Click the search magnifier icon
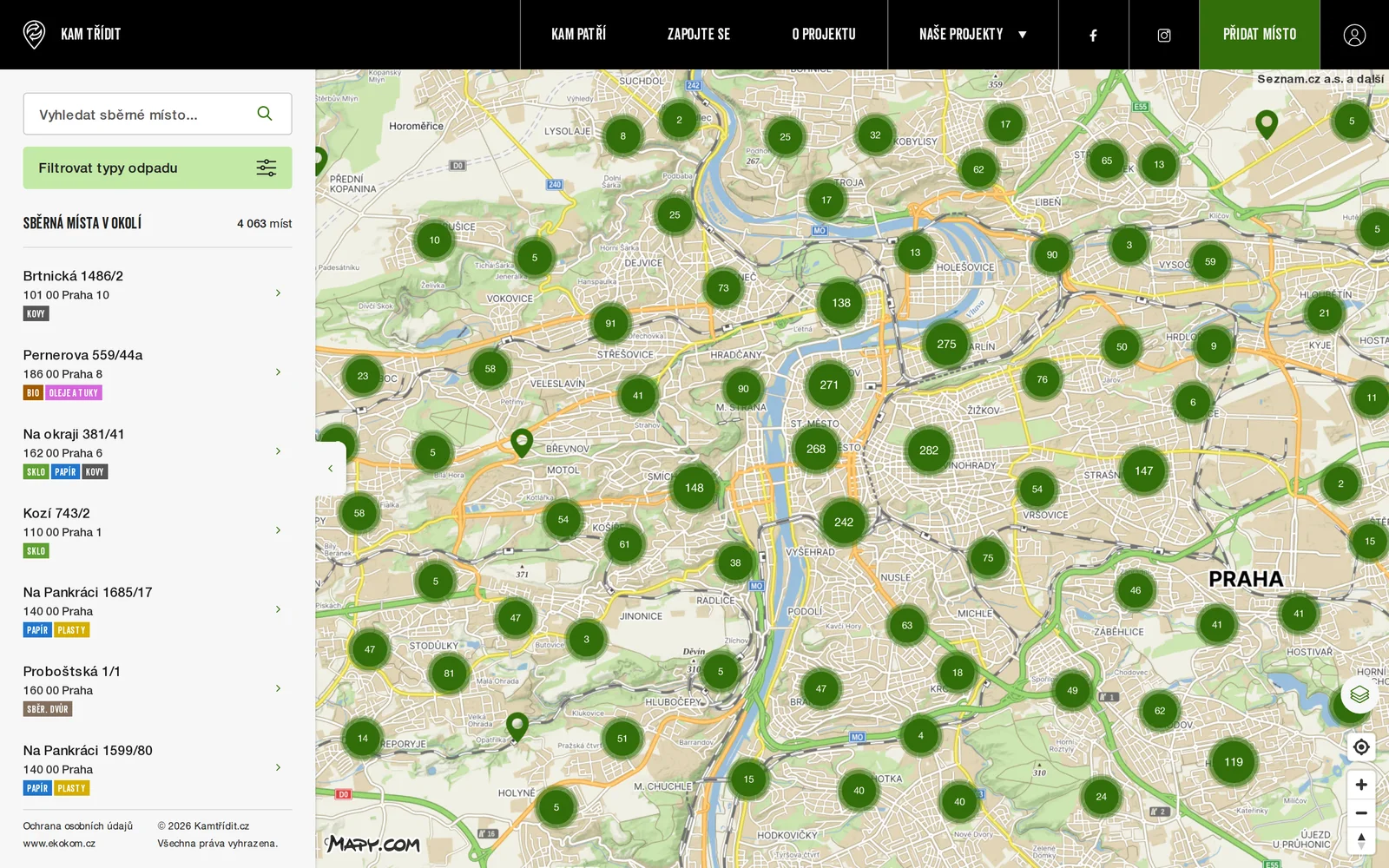The image size is (1389, 868). (265, 114)
